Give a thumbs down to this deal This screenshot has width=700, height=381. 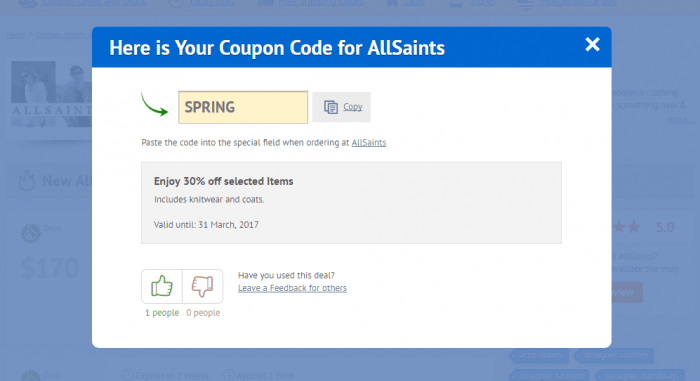[203, 286]
